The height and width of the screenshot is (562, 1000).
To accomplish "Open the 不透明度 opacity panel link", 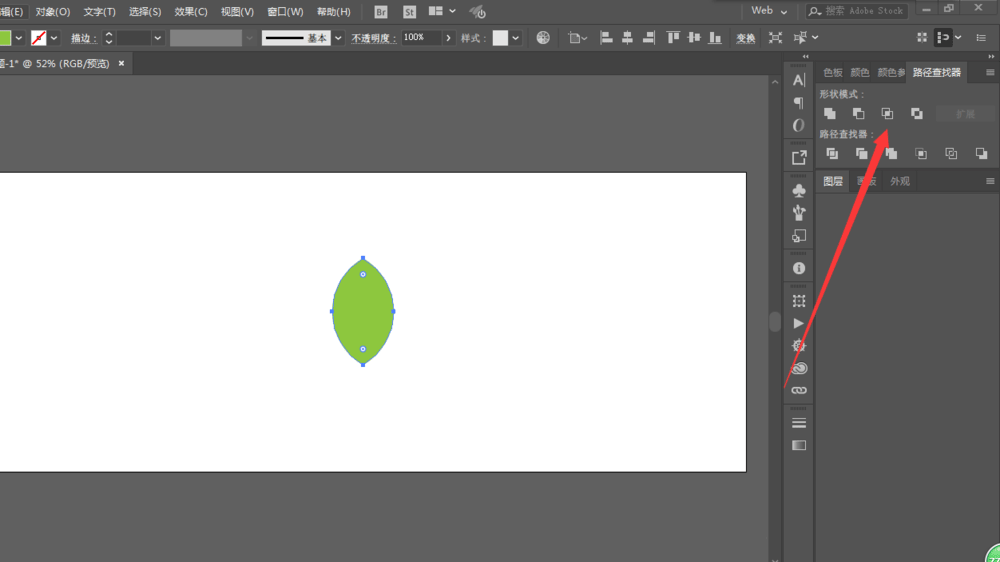I will pyautogui.click(x=373, y=38).
